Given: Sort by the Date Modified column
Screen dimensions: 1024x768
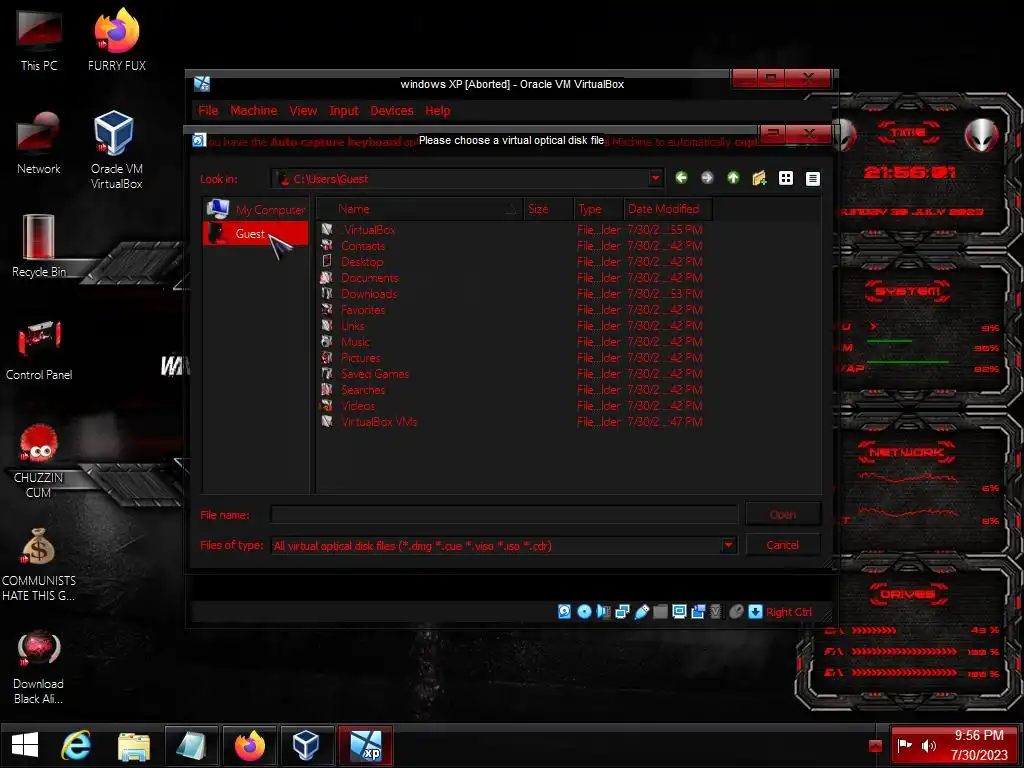Looking at the screenshot, I should 667,209.
